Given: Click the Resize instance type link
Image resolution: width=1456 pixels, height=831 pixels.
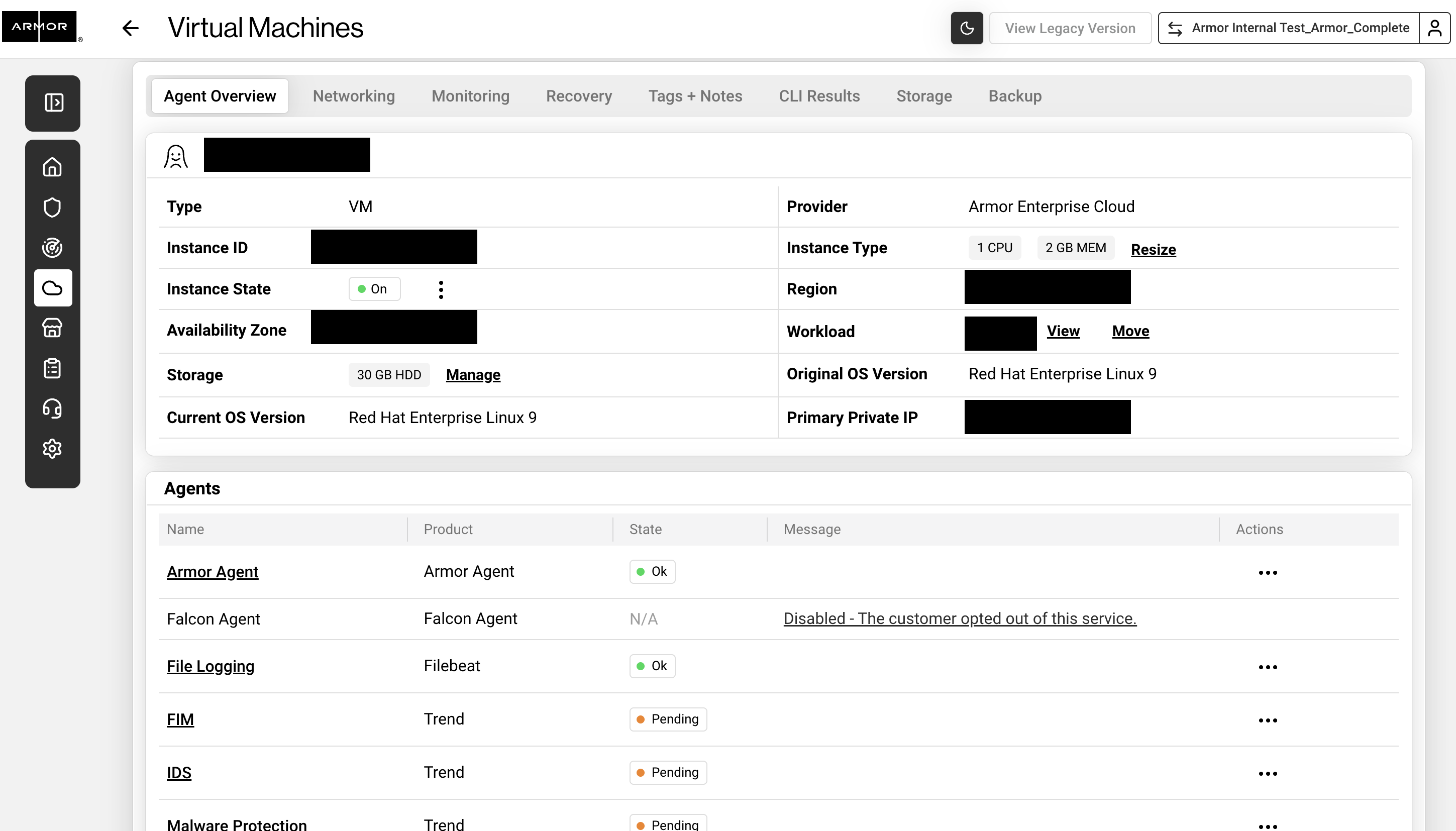Looking at the screenshot, I should [1153, 249].
